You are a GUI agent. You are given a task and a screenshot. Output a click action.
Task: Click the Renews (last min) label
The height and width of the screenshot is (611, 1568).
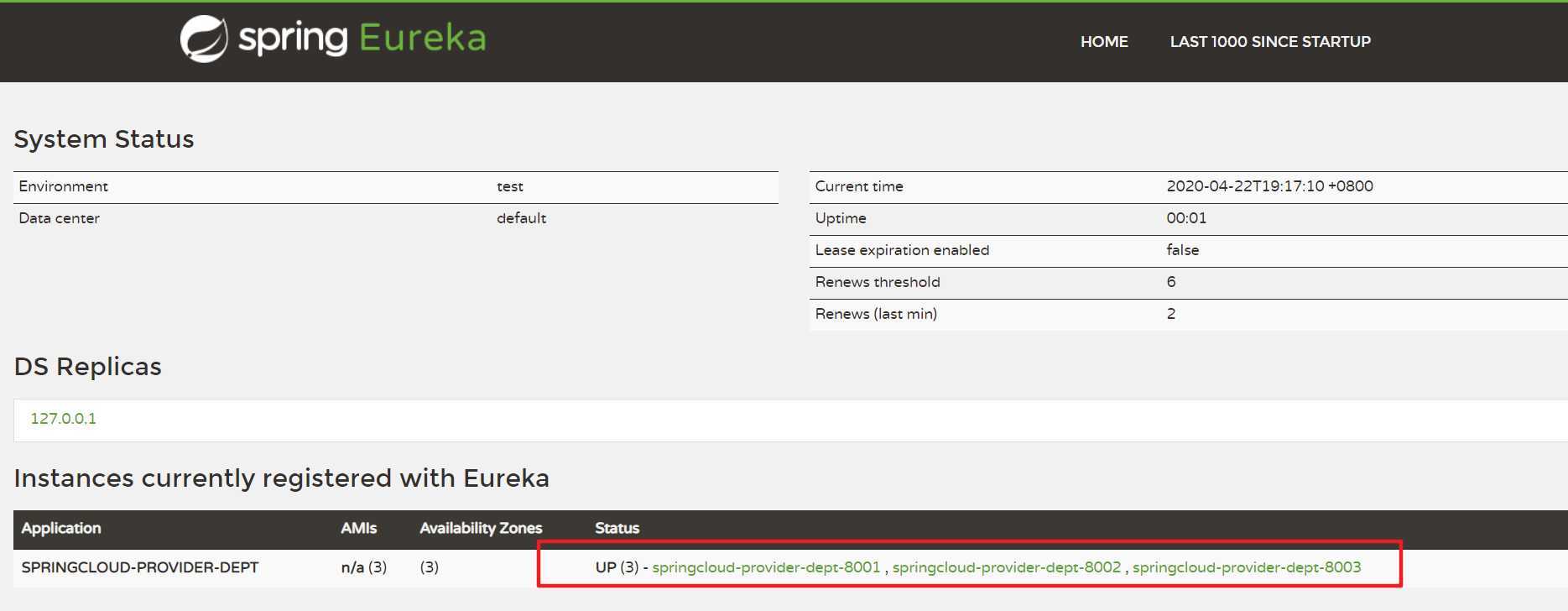click(876, 314)
